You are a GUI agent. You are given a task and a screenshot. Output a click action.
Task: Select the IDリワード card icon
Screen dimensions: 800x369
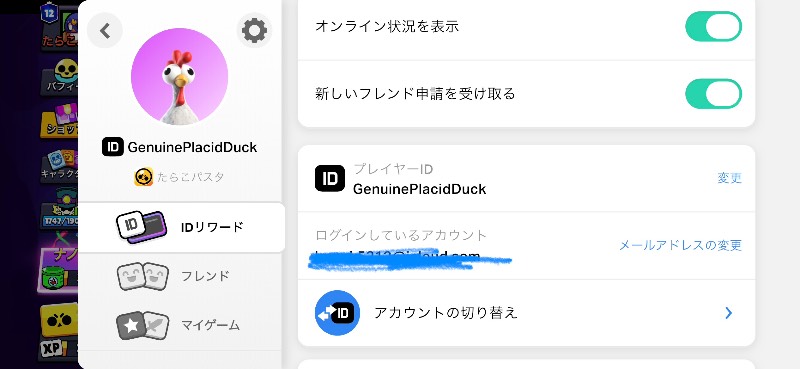(x=141, y=227)
